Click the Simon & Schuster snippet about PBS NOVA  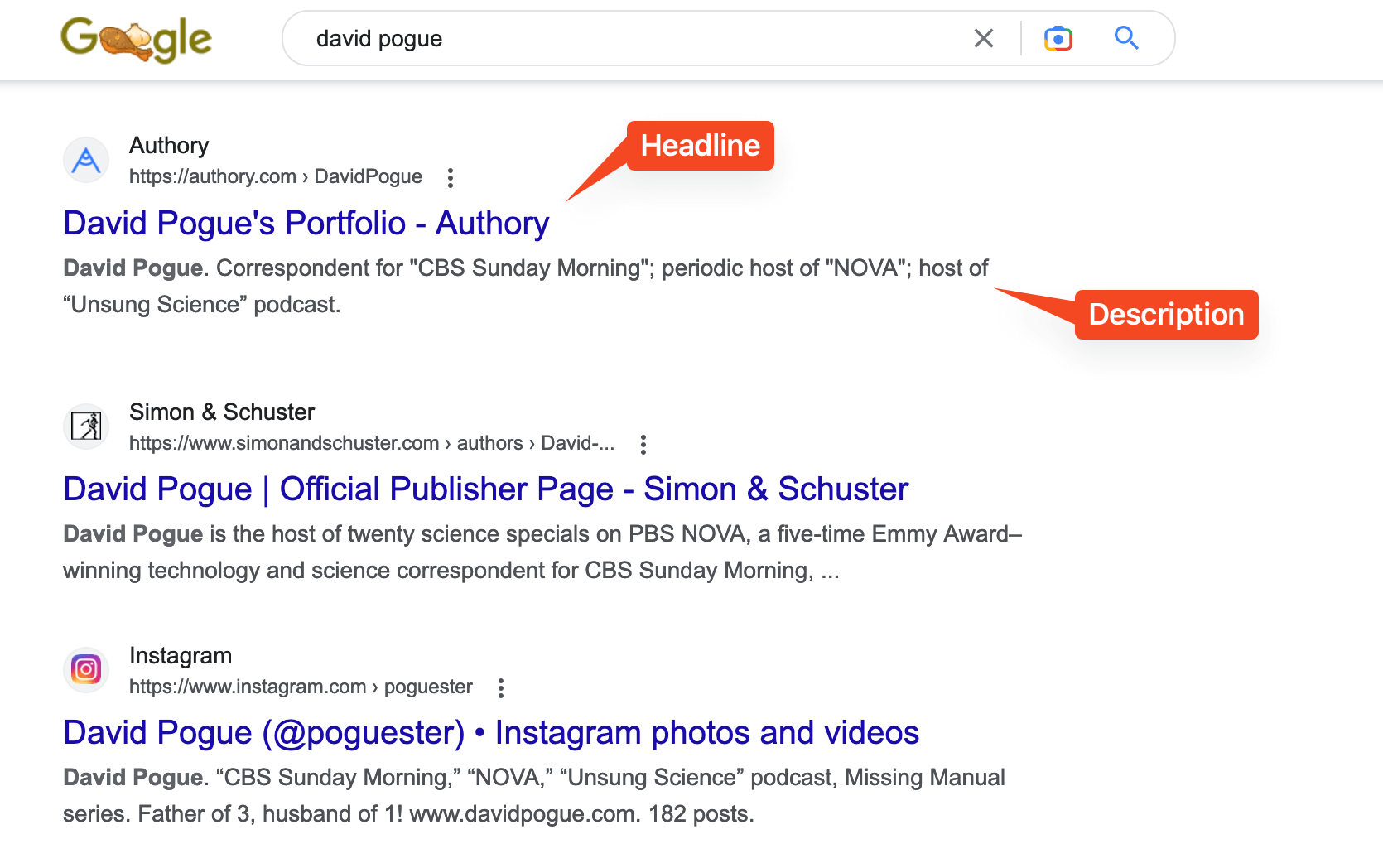(x=542, y=552)
